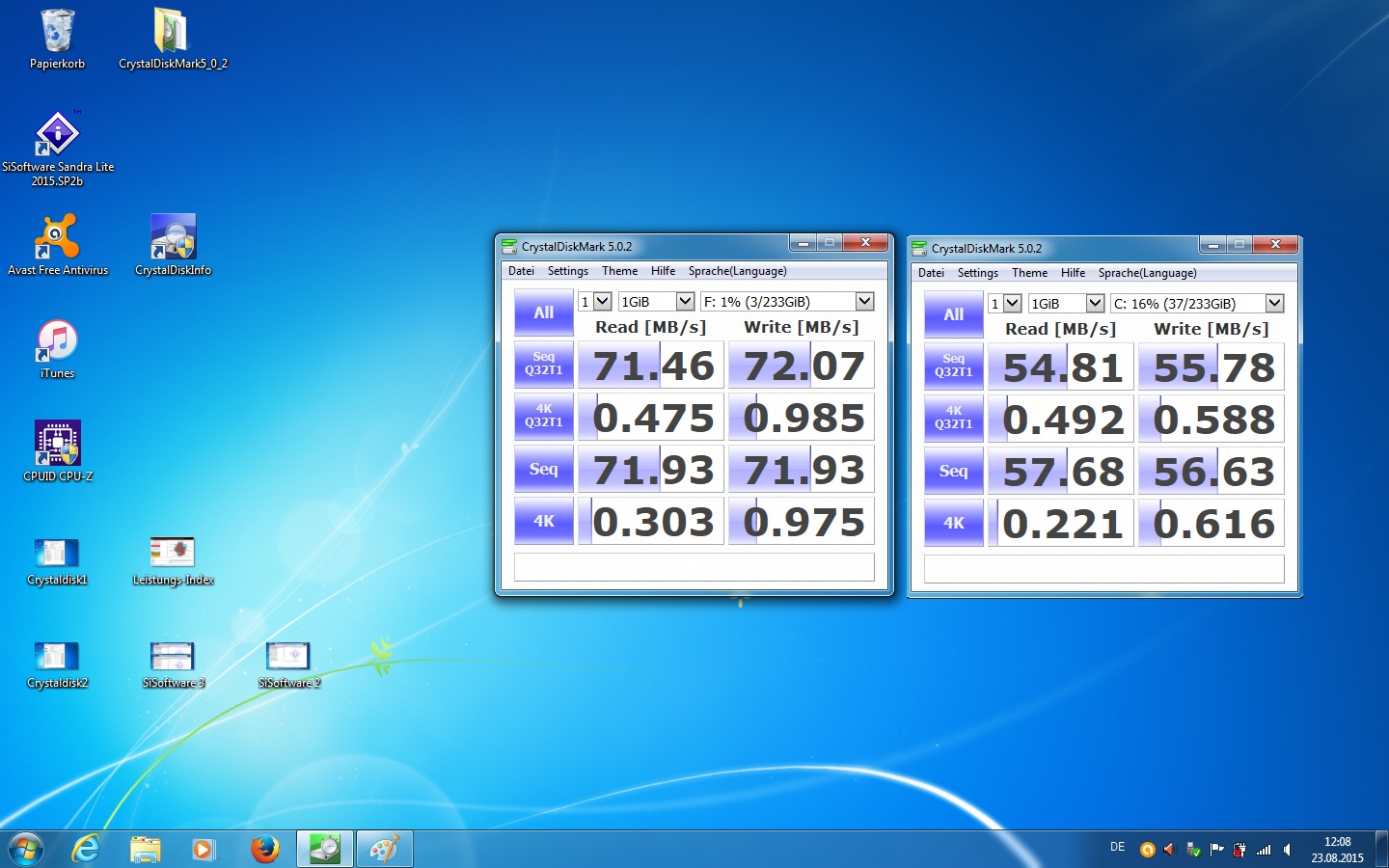1389x868 pixels.
Task: Expand 1GiB size dropdown in C: drive window
Action: (x=1095, y=304)
